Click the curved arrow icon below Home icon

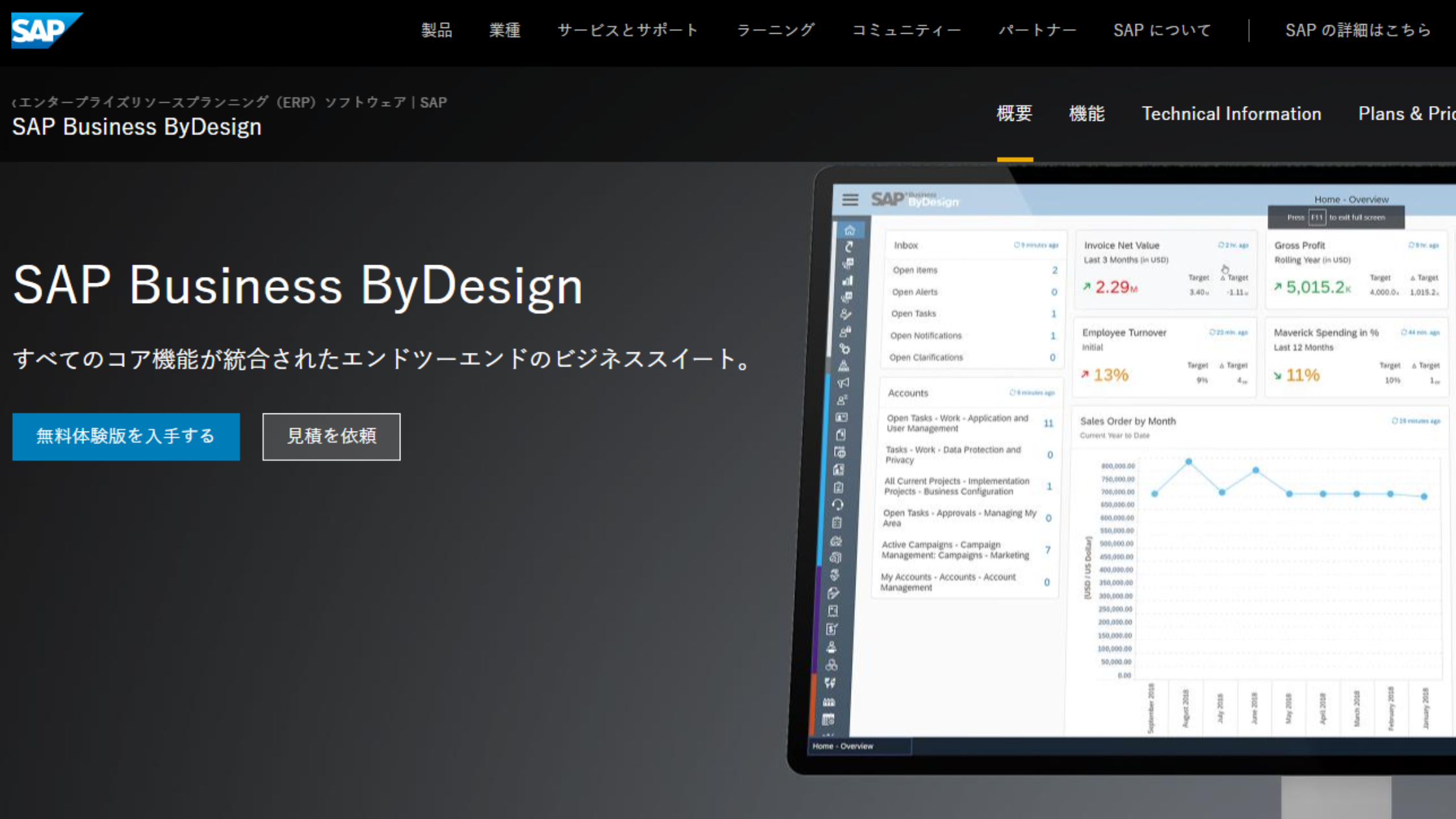point(849,247)
